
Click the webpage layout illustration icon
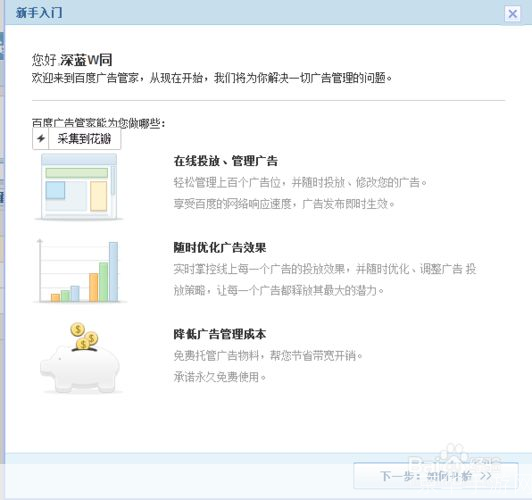(x=79, y=186)
